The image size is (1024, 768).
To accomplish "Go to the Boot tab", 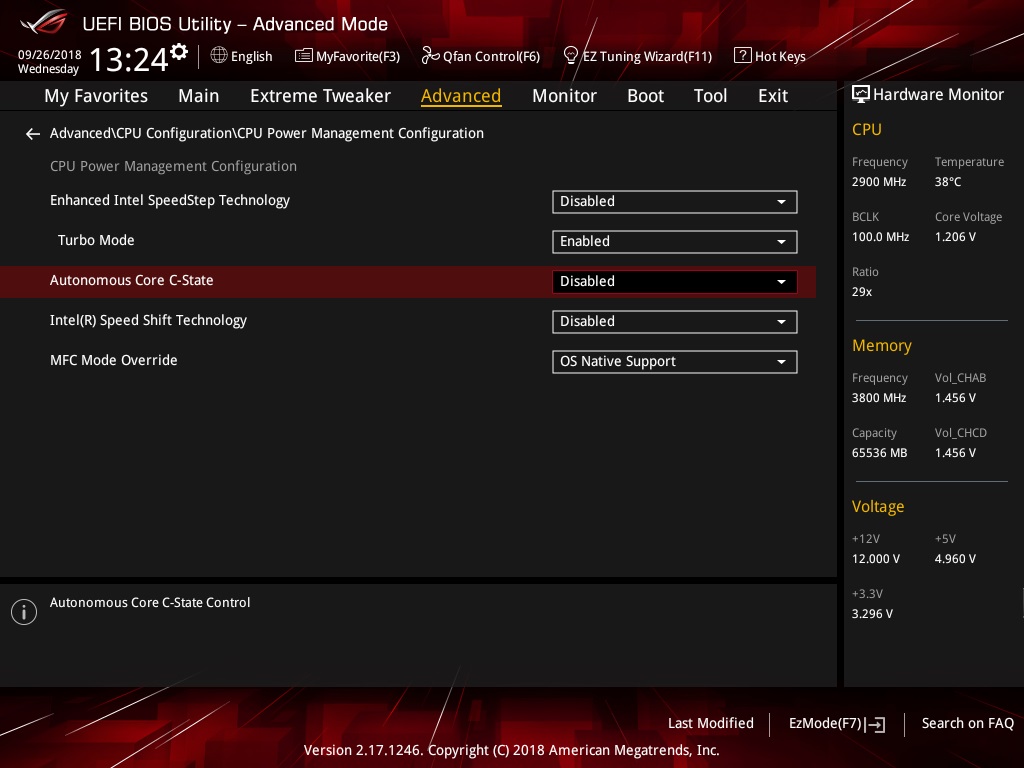I will pyautogui.click(x=645, y=96).
